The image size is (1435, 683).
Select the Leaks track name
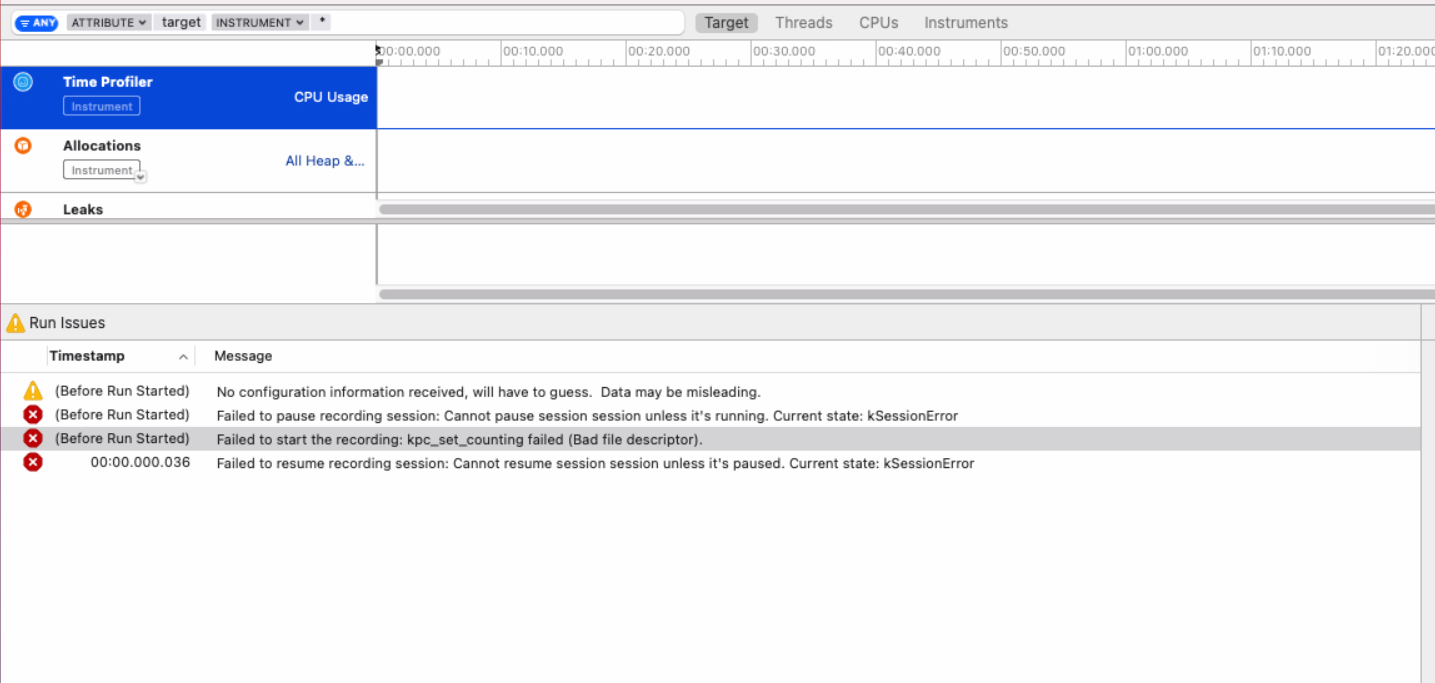pyautogui.click(x=83, y=210)
